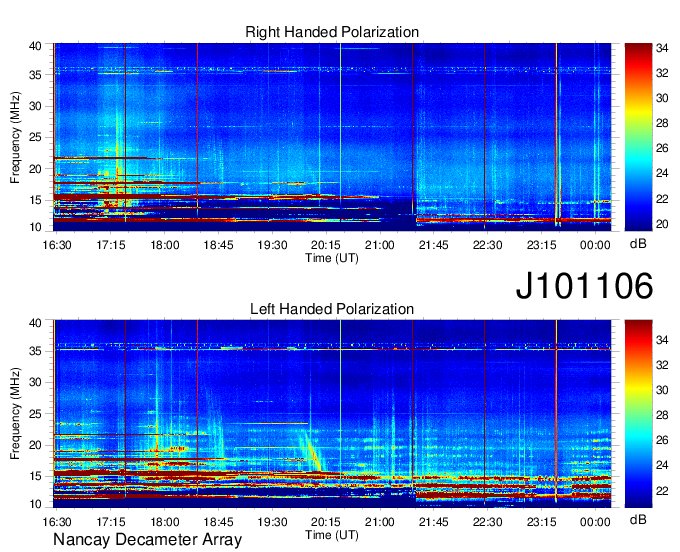Click the "Right Handed Polarization" plot title

coord(332,32)
